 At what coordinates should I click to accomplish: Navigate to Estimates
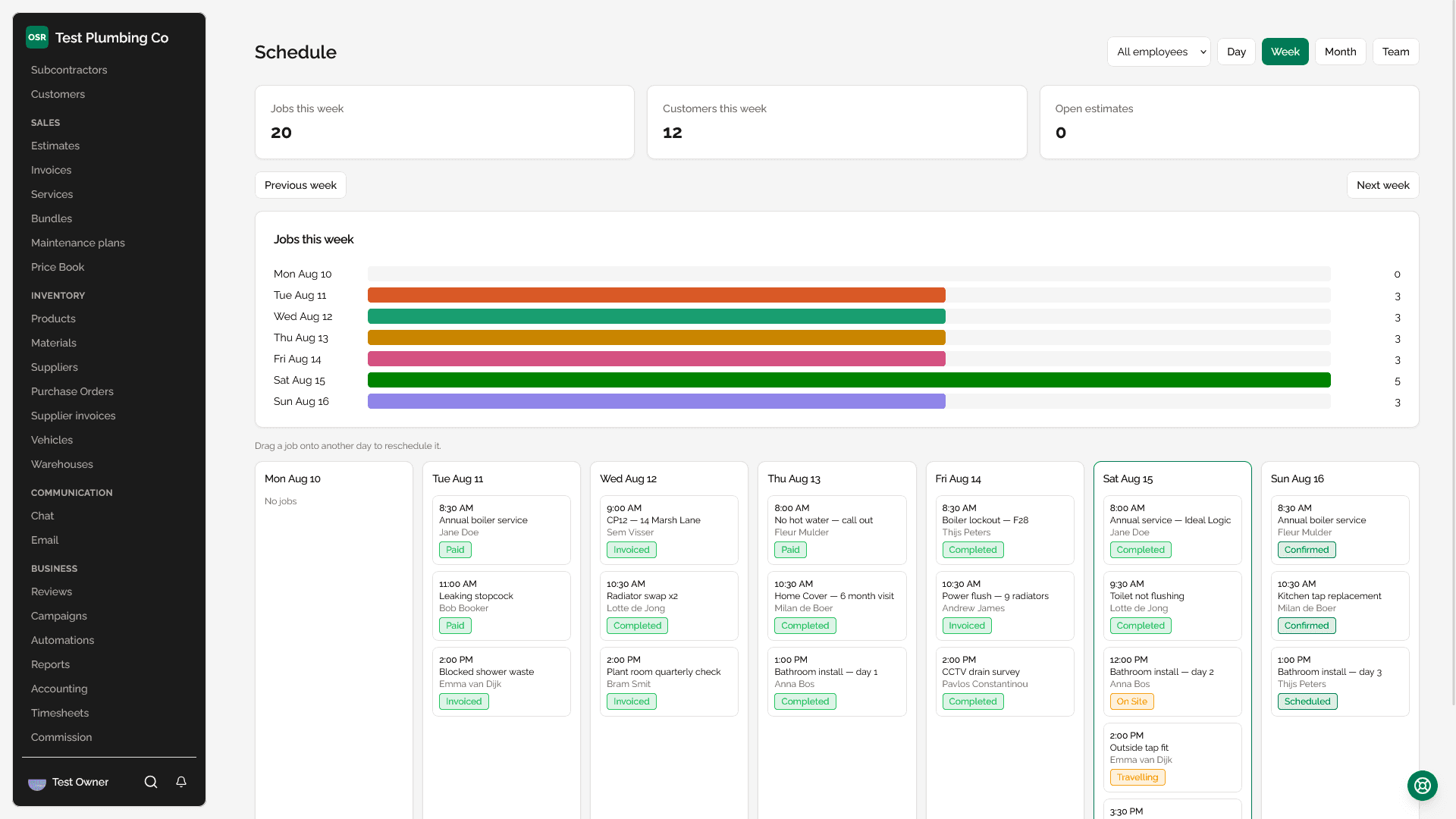coord(55,146)
